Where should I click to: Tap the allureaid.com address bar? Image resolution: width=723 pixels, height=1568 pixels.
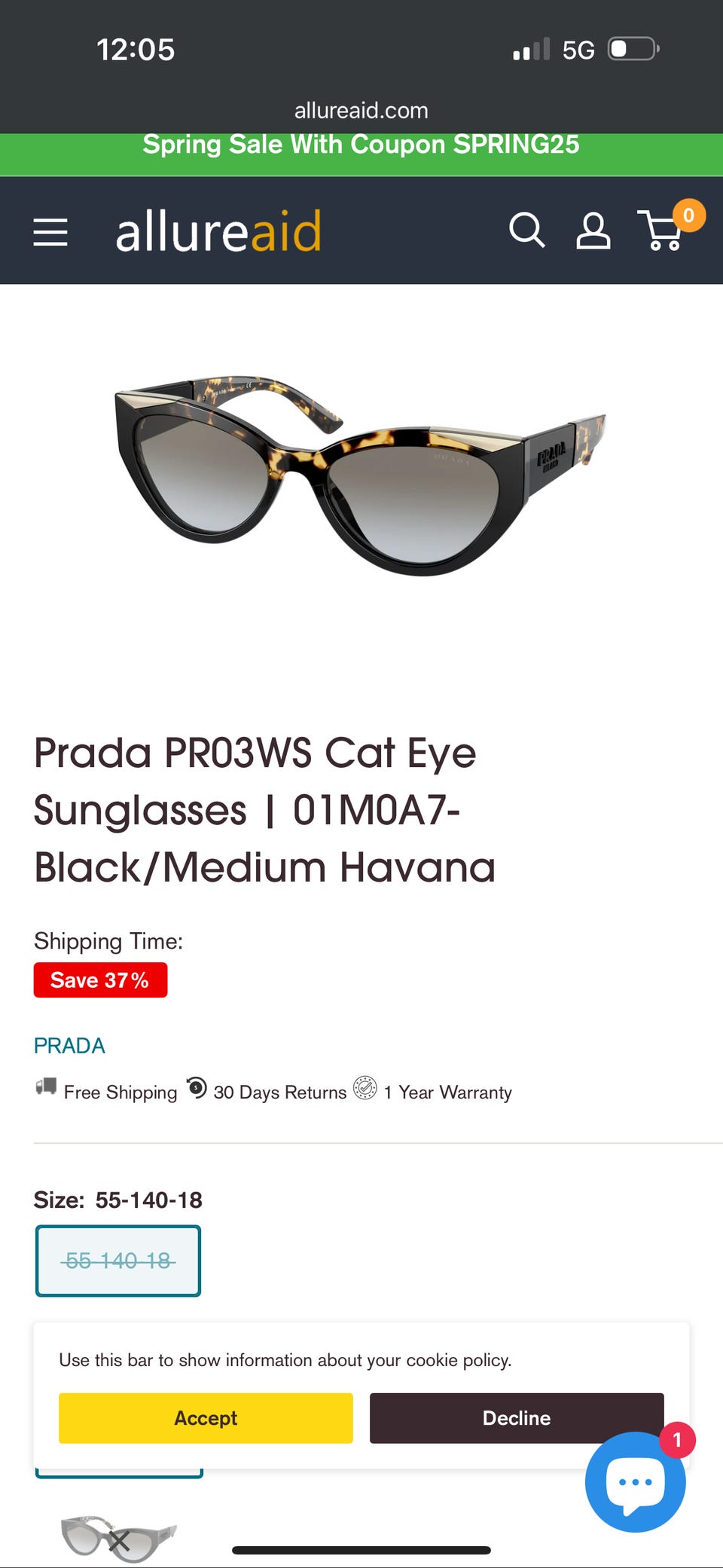361,111
